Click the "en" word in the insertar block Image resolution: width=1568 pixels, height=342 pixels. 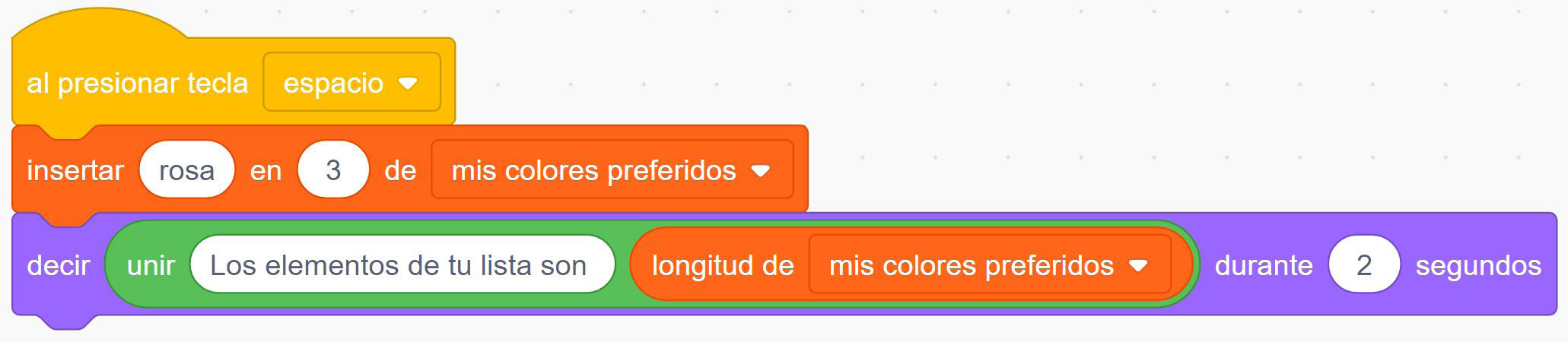coord(266,170)
